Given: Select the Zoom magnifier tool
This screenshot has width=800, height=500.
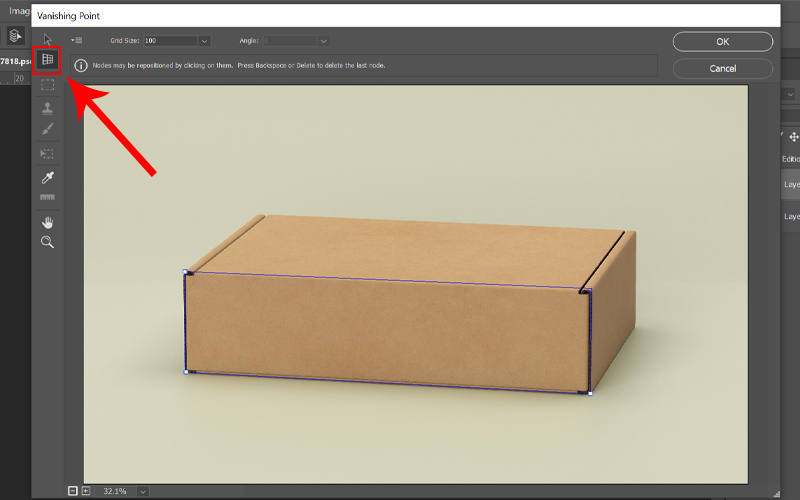Looking at the screenshot, I should [x=47, y=242].
